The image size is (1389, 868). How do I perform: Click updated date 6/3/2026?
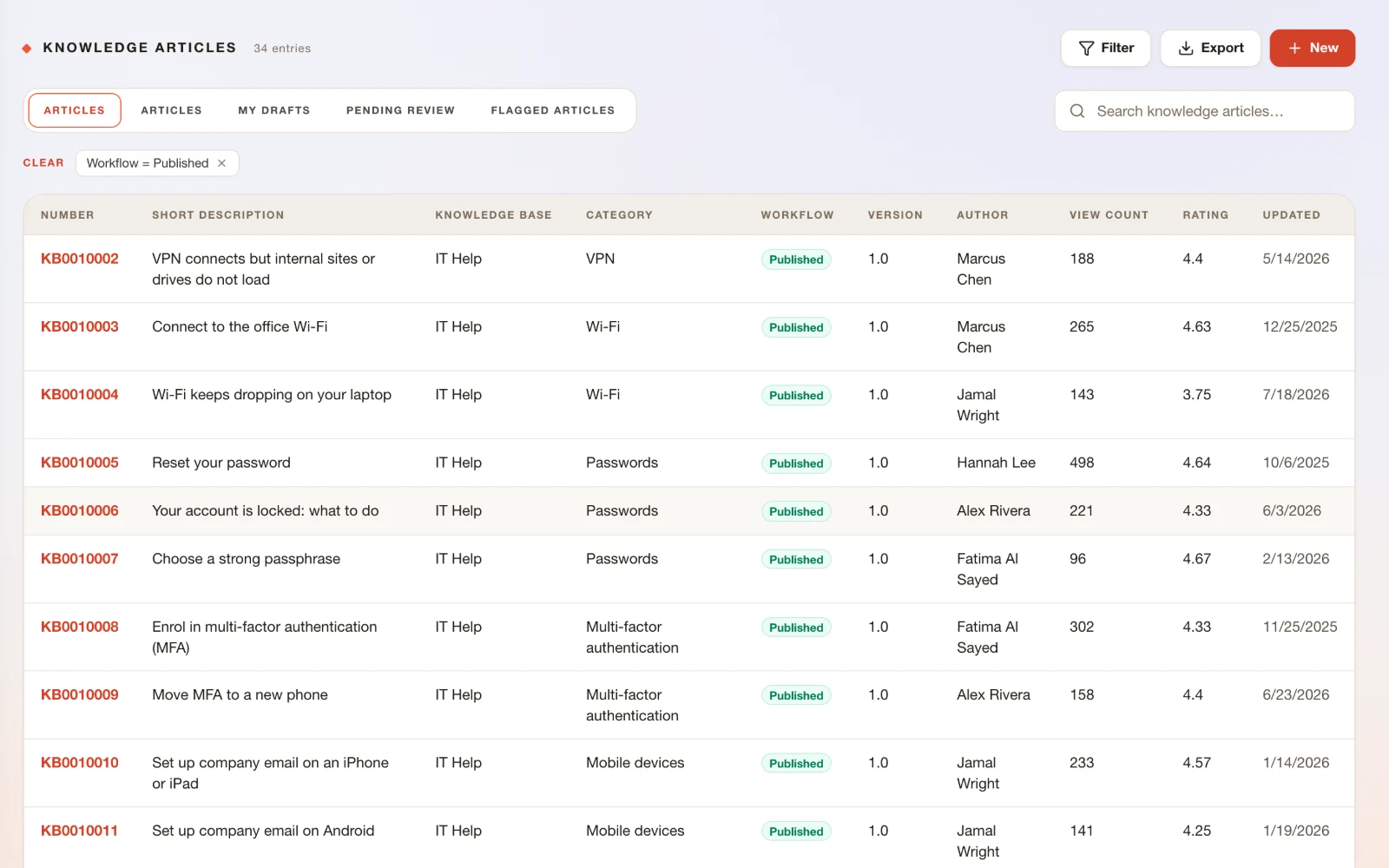(x=1292, y=510)
